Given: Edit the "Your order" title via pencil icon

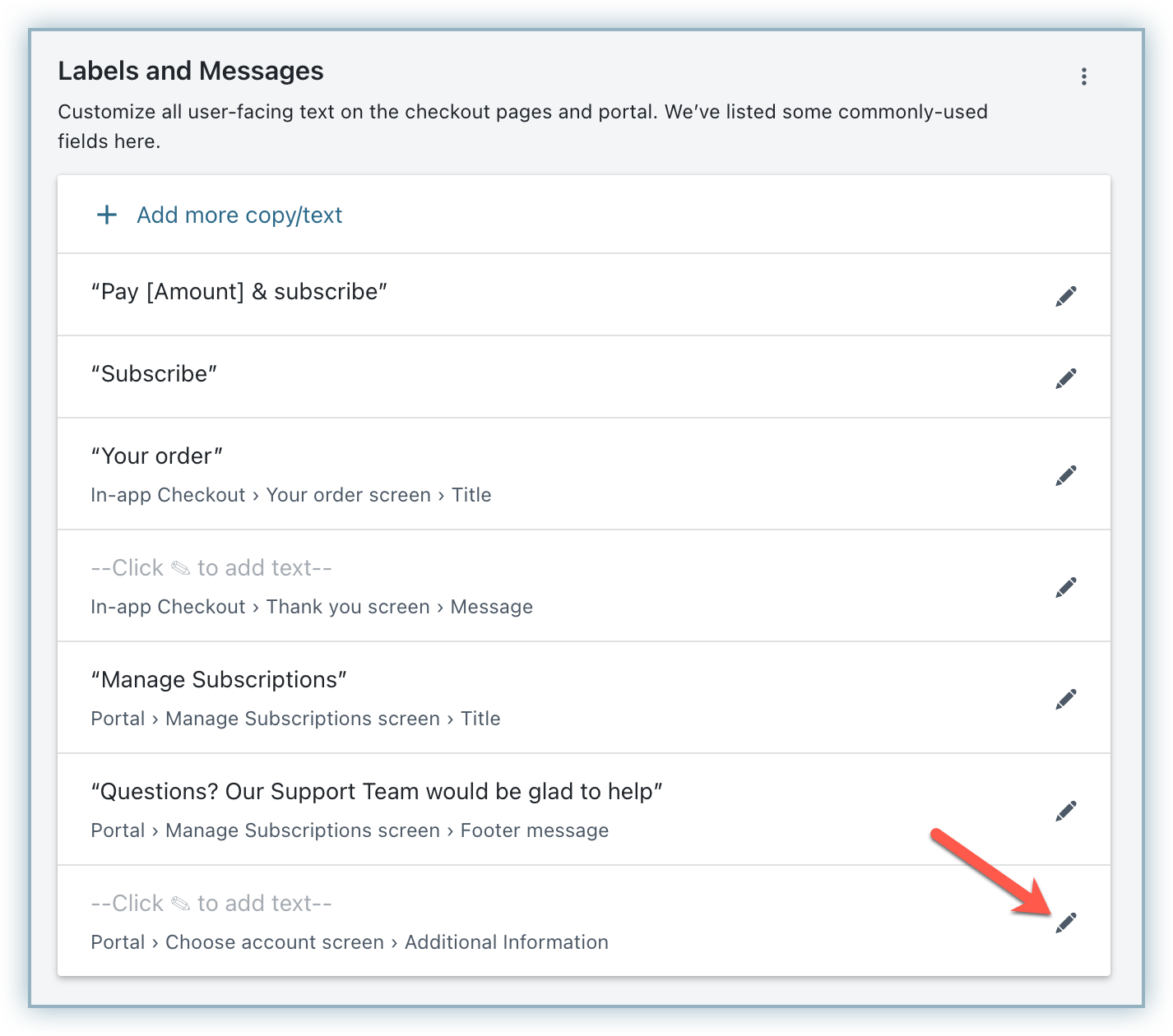Looking at the screenshot, I should click(1066, 475).
